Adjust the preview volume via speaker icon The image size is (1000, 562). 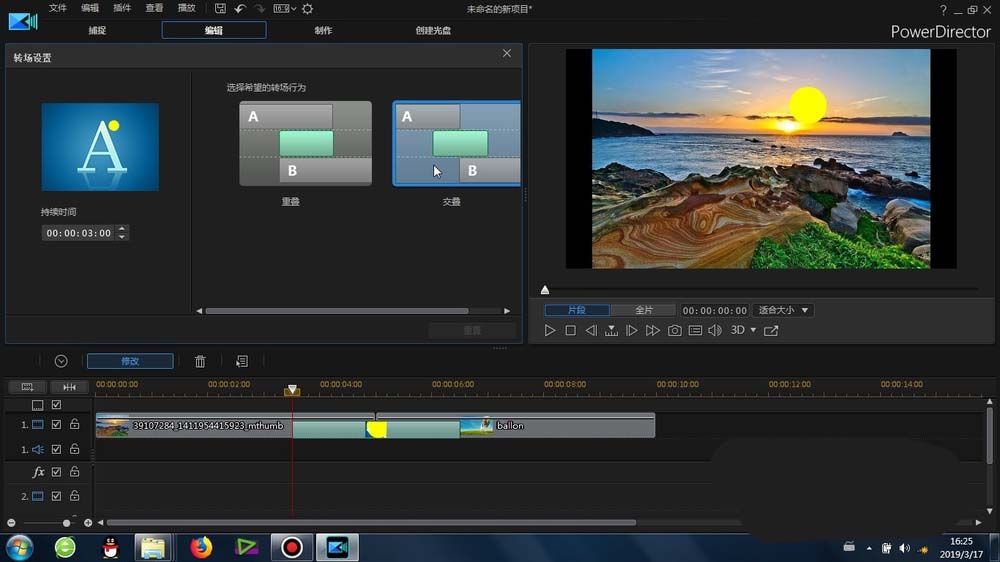[x=715, y=330]
